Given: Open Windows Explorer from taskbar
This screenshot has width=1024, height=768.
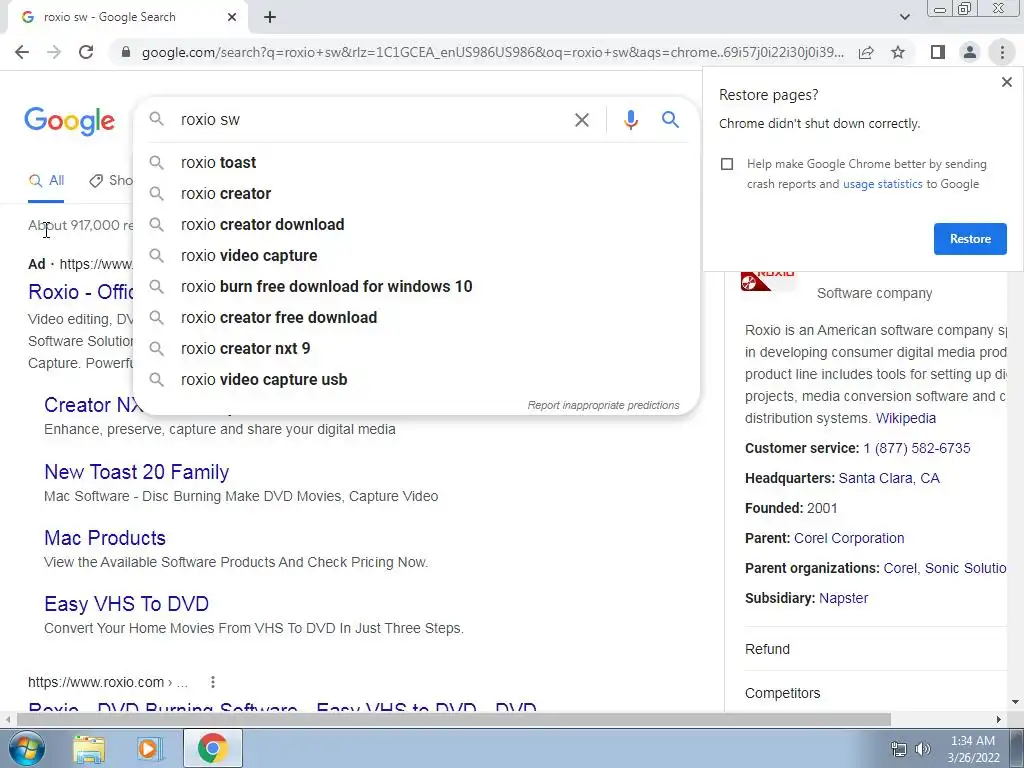Looking at the screenshot, I should (x=89, y=748).
